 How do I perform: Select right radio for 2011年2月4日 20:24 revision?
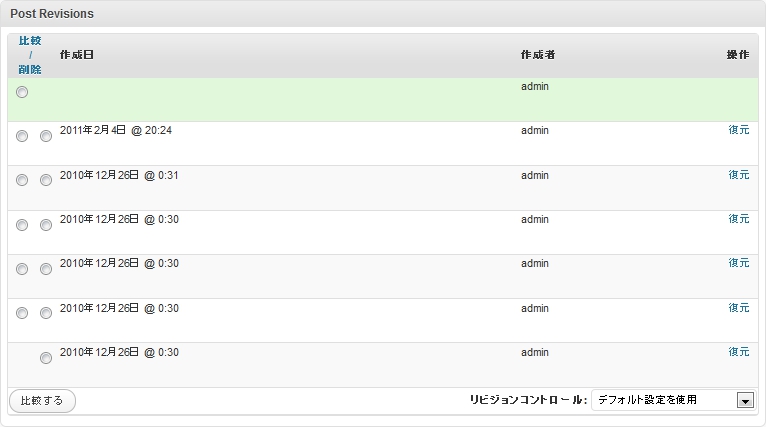click(x=46, y=136)
